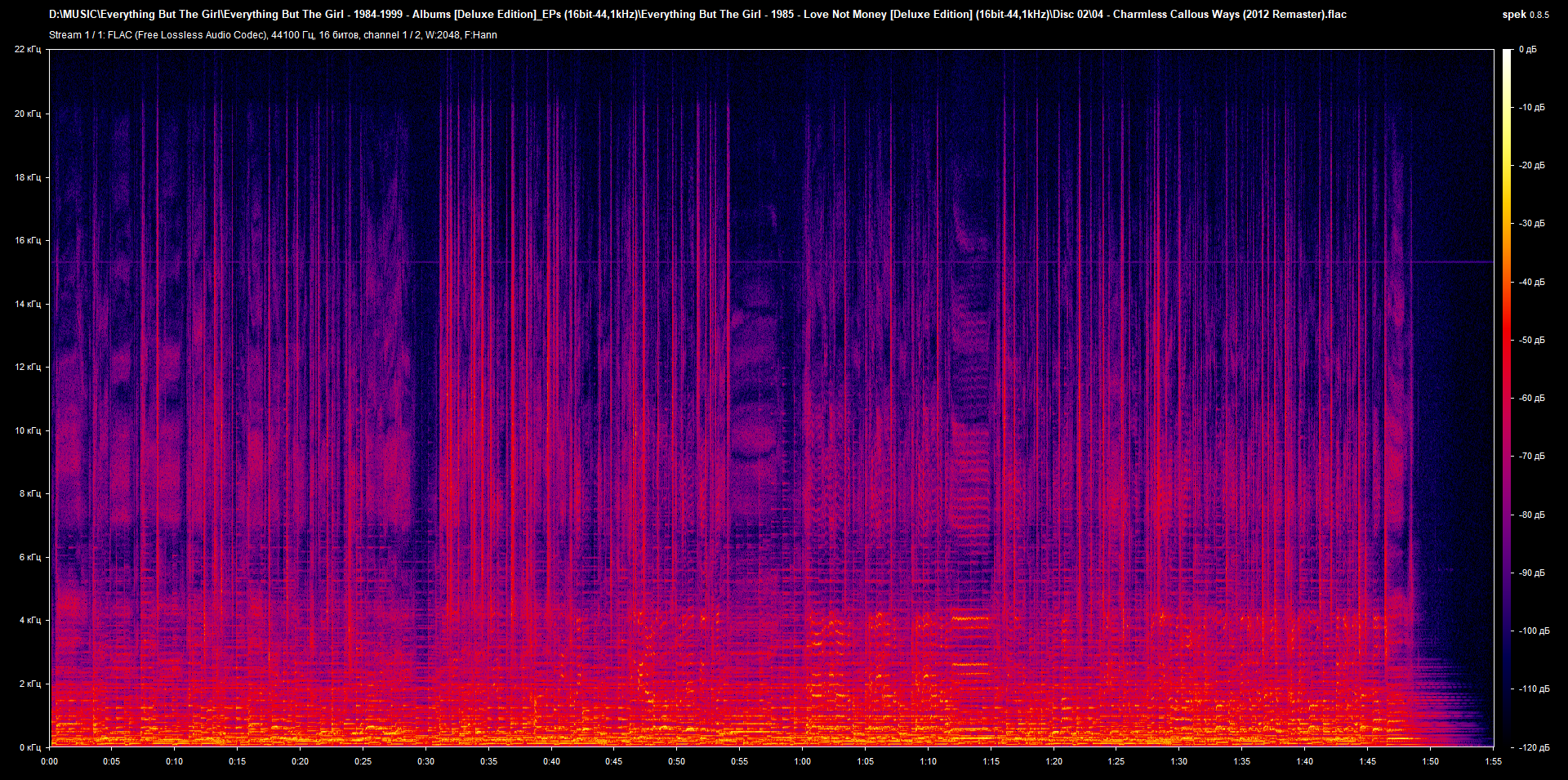This screenshot has height=780, width=1568.
Task: Click the 4 кГц frequency label
Action: tap(30, 620)
